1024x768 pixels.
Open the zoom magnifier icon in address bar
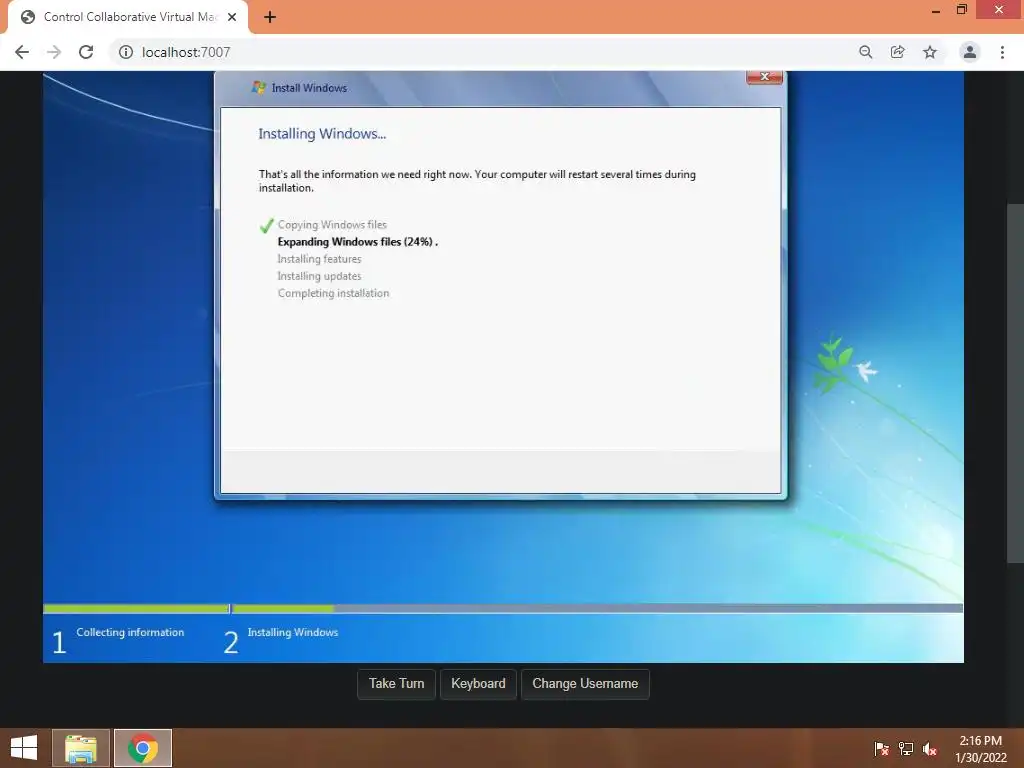[x=865, y=52]
